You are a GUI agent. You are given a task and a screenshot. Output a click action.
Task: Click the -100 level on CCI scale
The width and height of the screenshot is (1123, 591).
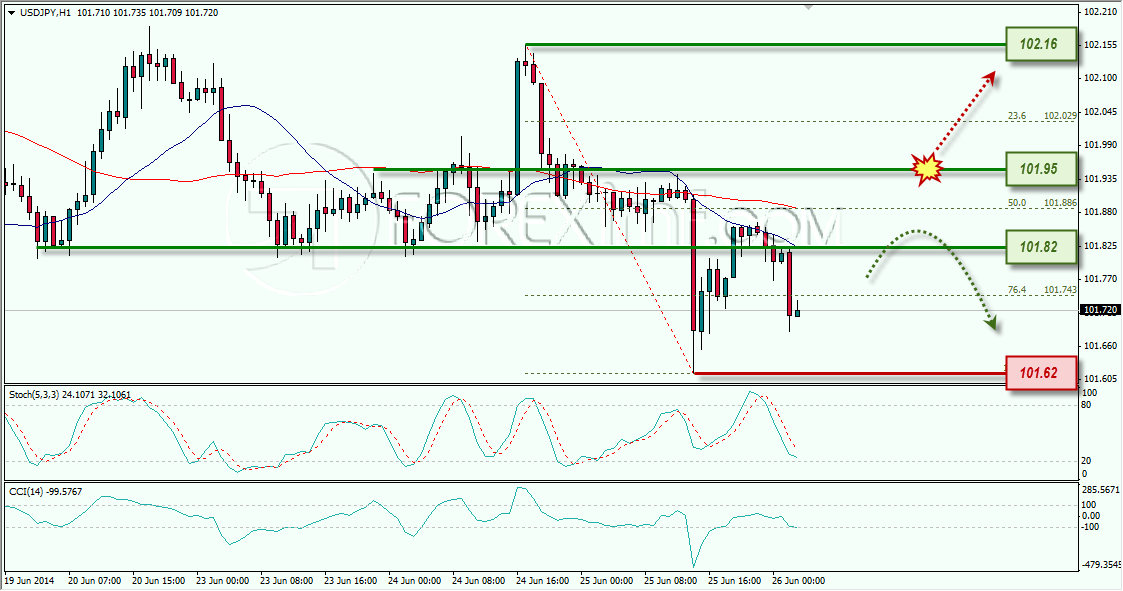click(1091, 527)
